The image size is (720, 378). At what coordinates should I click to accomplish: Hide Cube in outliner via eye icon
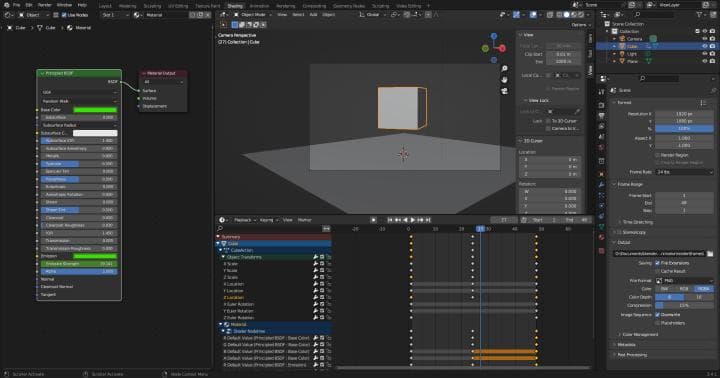[704, 46]
